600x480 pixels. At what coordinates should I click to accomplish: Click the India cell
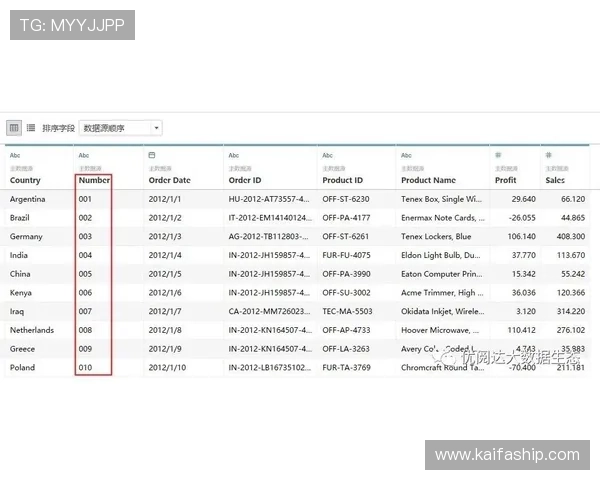pos(19,255)
